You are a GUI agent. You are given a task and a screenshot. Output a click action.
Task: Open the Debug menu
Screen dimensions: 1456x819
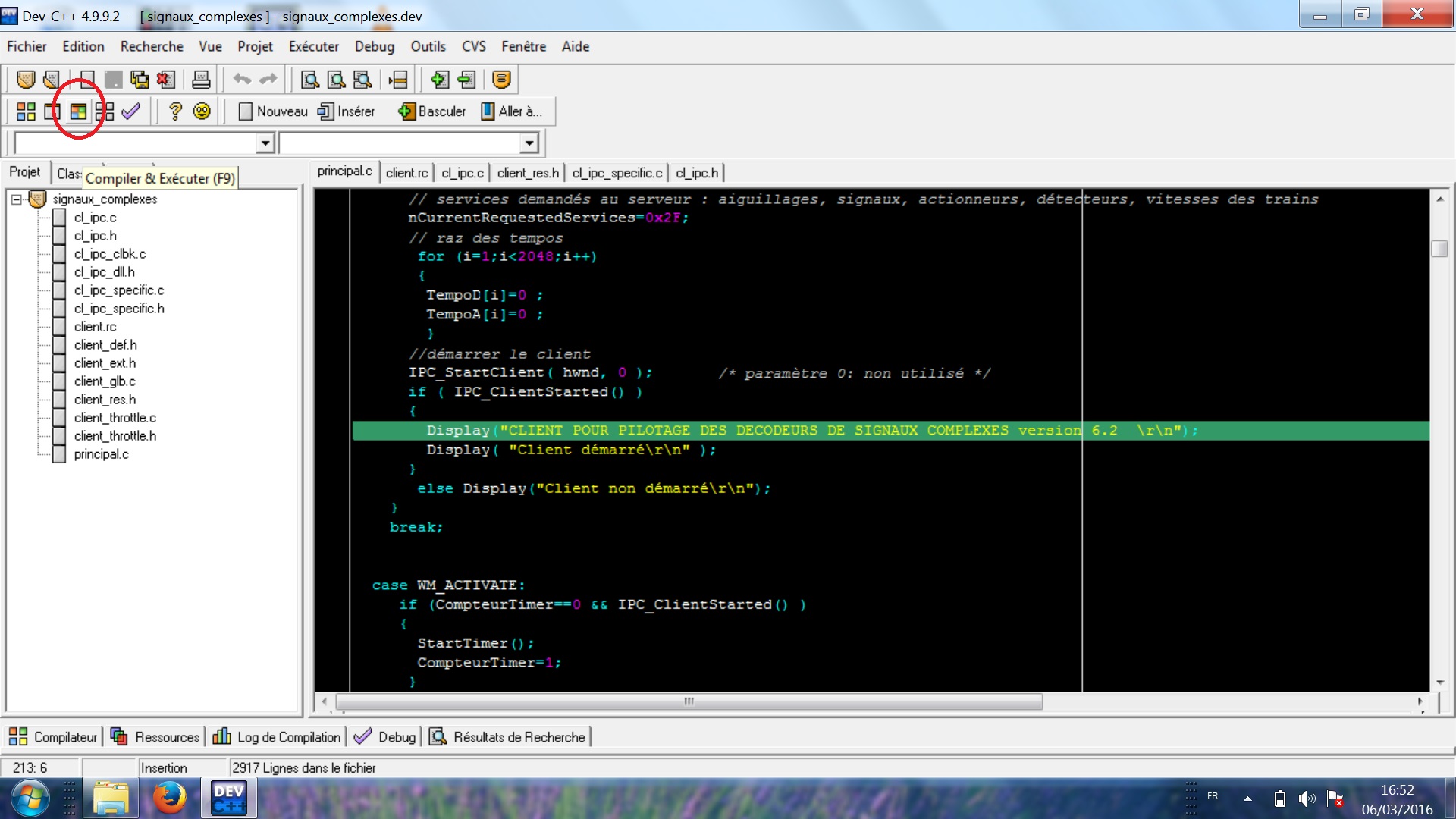click(375, 46)
